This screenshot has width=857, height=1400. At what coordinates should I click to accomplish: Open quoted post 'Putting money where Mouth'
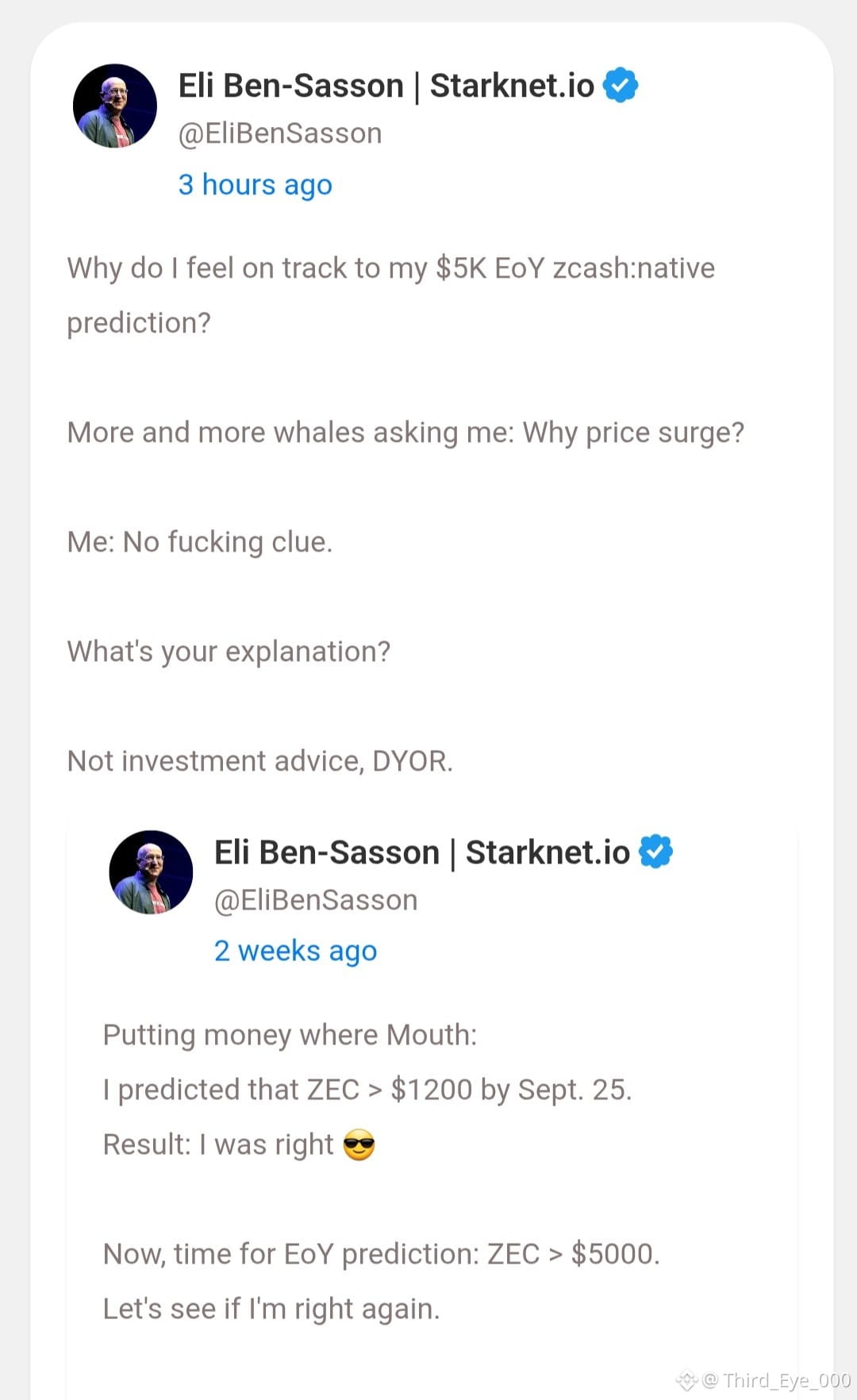click(290, 1035)
